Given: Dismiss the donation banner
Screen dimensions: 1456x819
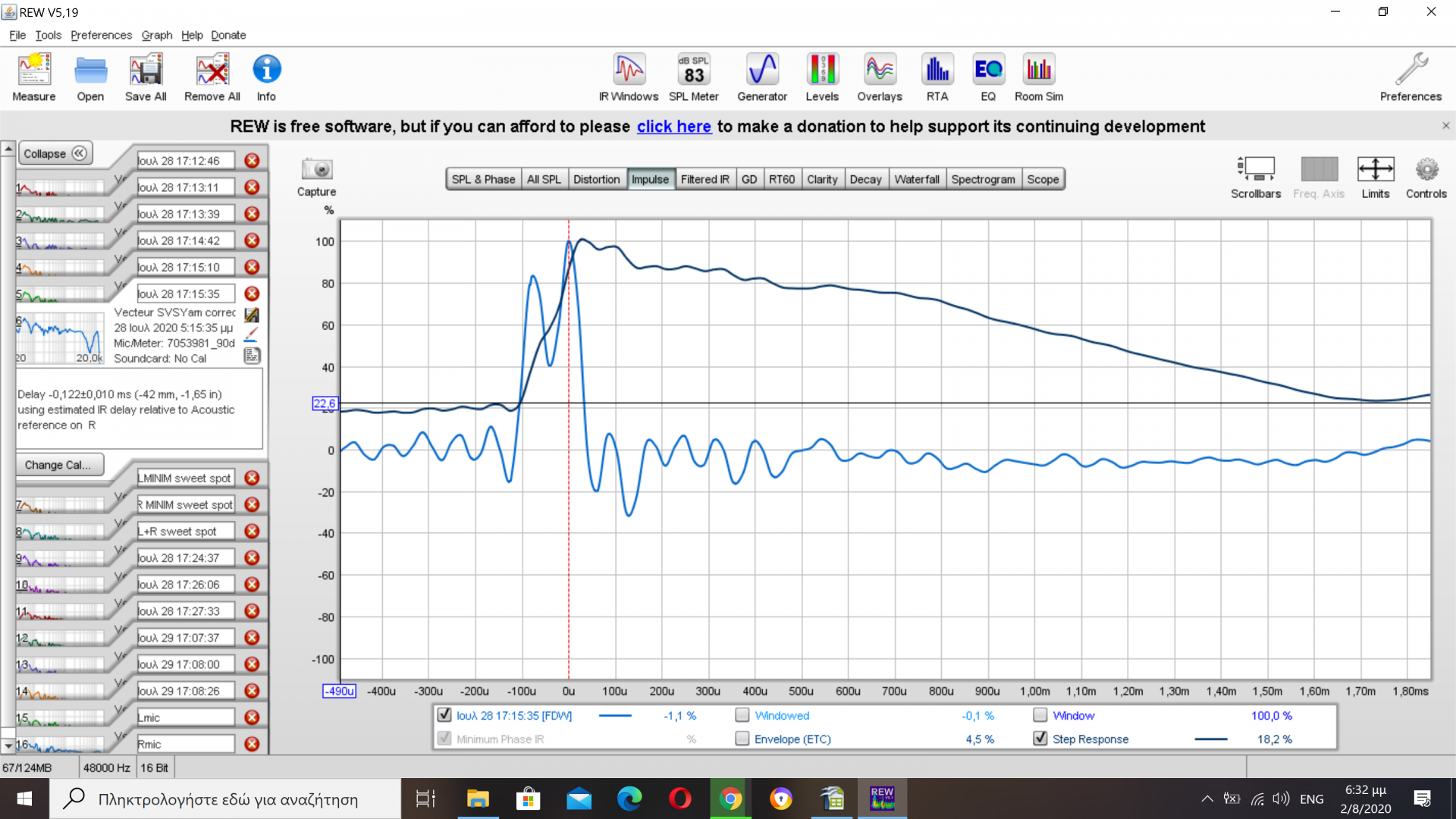Looking at the screenshot, I should [1445, 126].
